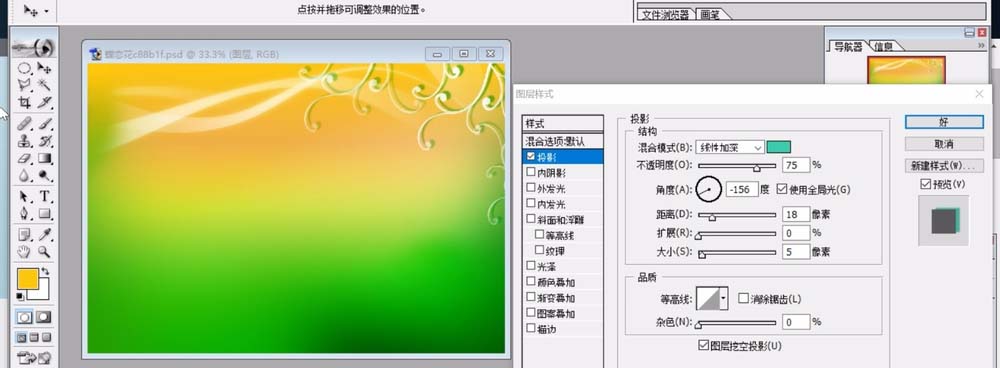Switch to the 文件浏览器 tab
Viewport: 1000px width, 368px height.
[665, 15]
